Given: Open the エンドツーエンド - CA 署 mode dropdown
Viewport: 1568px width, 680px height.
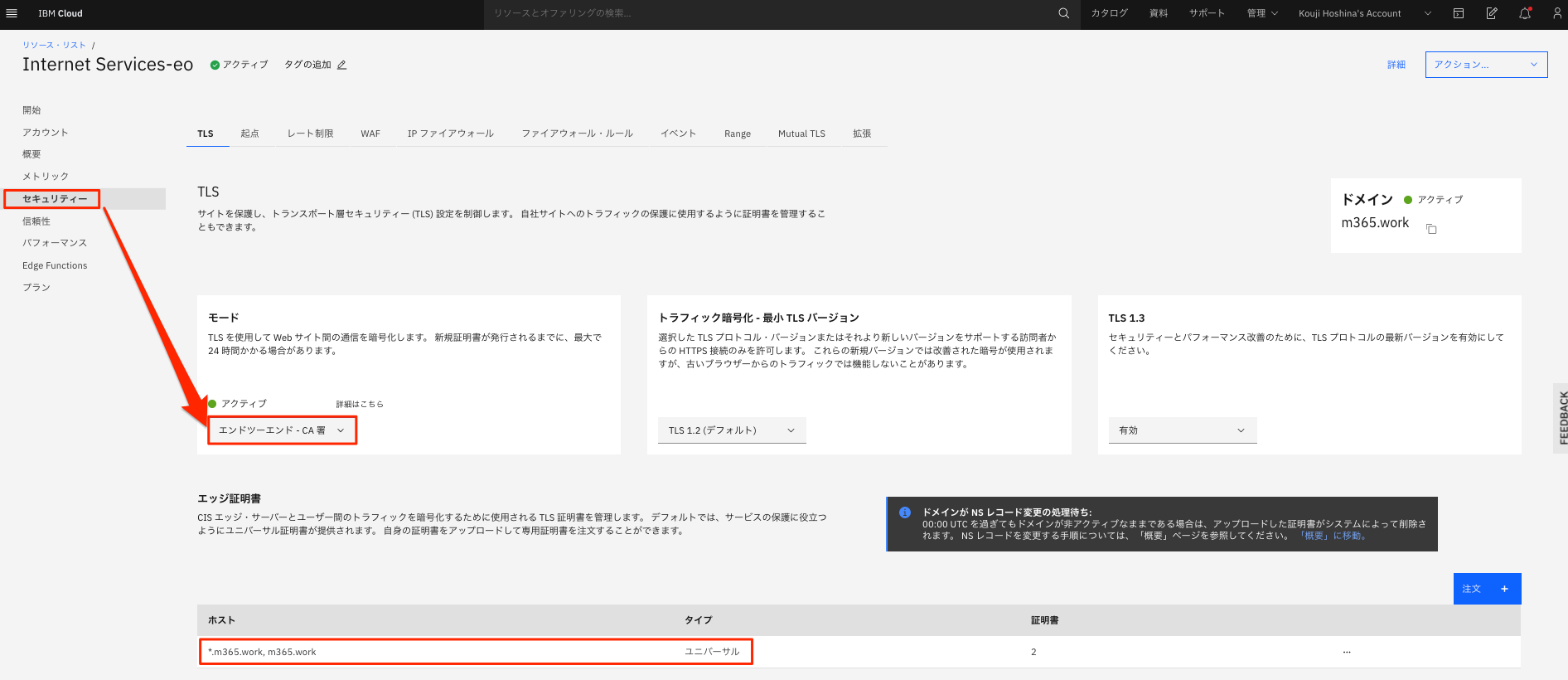Looking at the screenshot, I should (x=282, y=430).
